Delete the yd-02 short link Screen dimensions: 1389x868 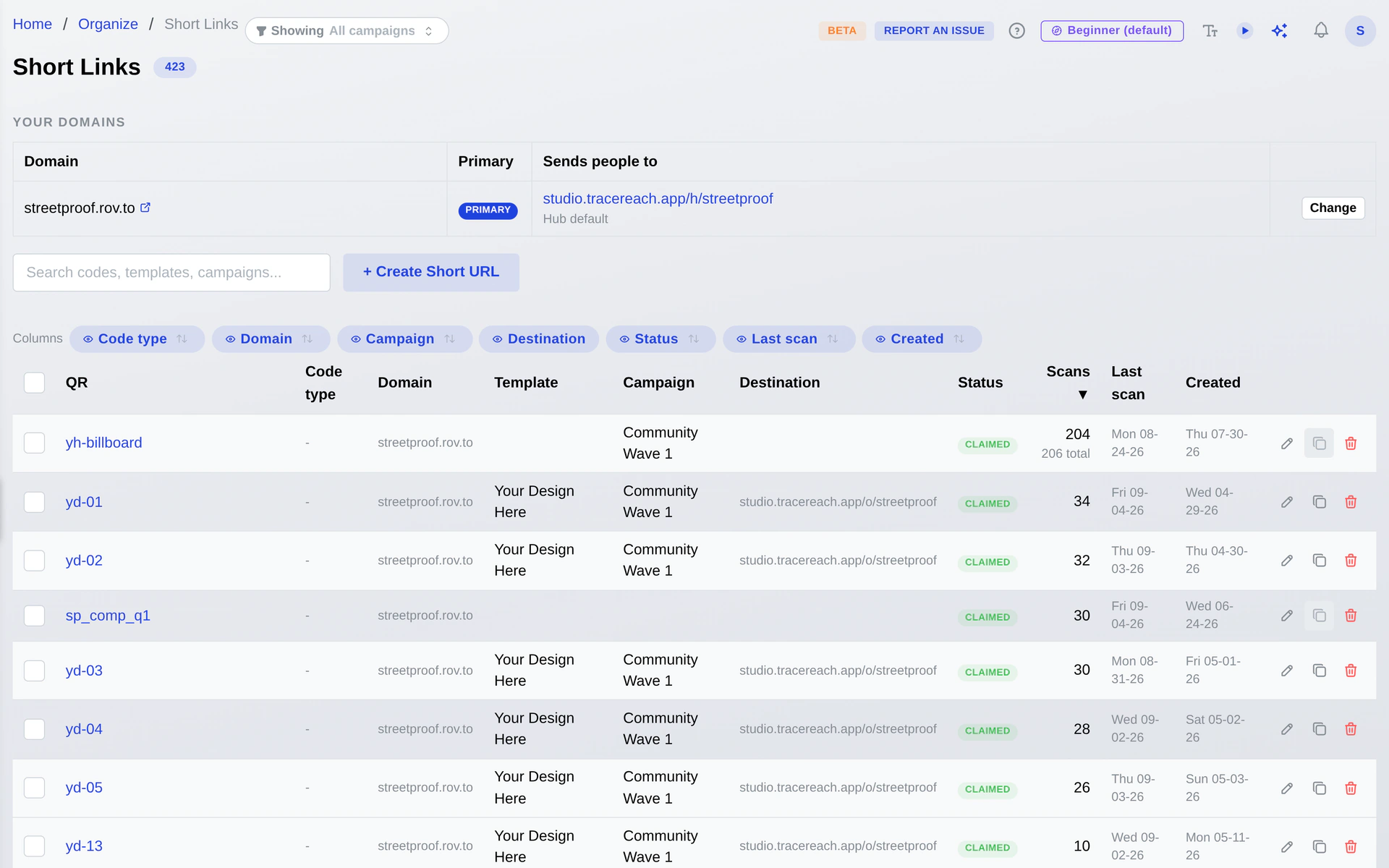[1351, 561]
